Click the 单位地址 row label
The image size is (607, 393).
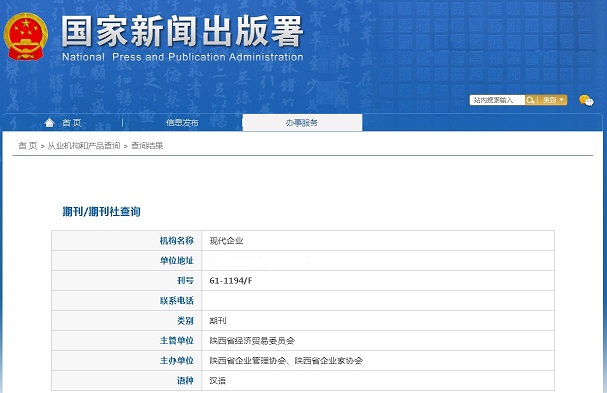[177, 261]
